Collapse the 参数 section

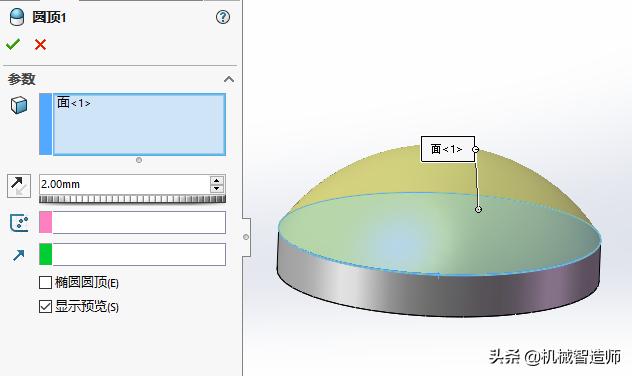229,79
